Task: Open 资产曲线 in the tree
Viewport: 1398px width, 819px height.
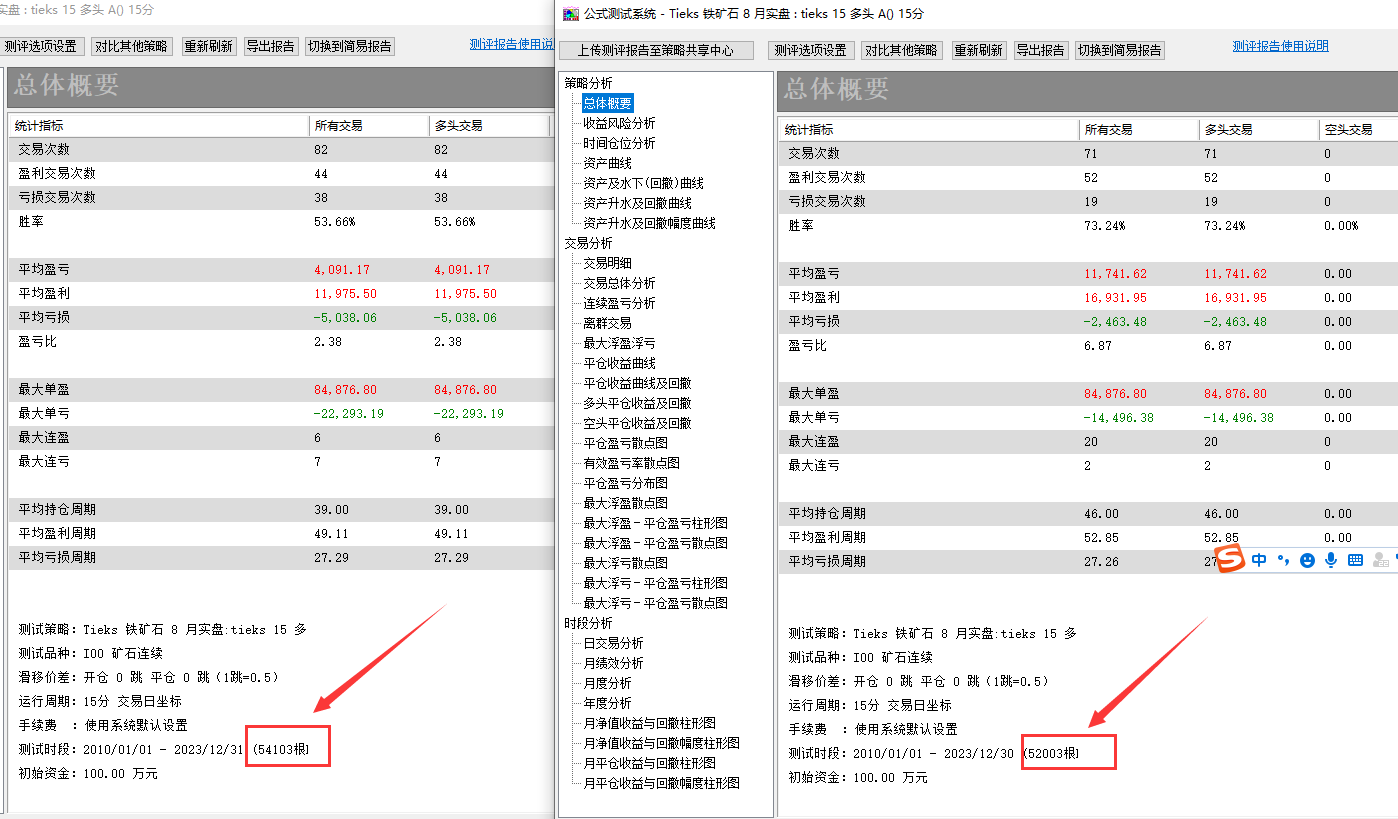Action: [608, 163]
